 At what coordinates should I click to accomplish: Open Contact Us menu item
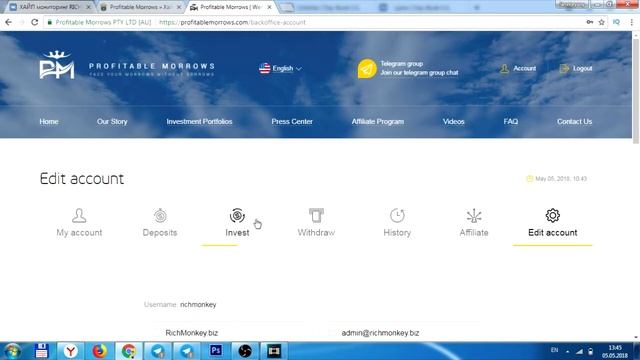[x=574, y=122]
